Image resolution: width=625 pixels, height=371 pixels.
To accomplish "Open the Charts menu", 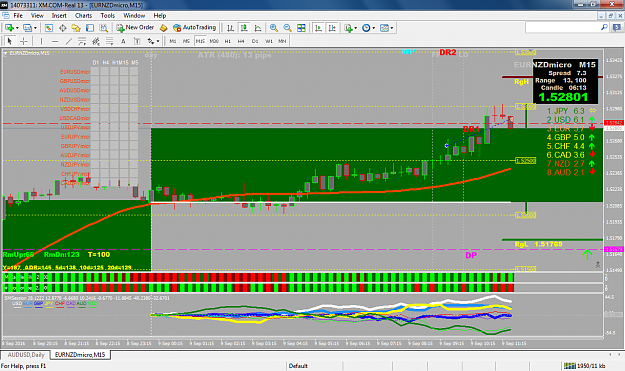I will [83, 16].
